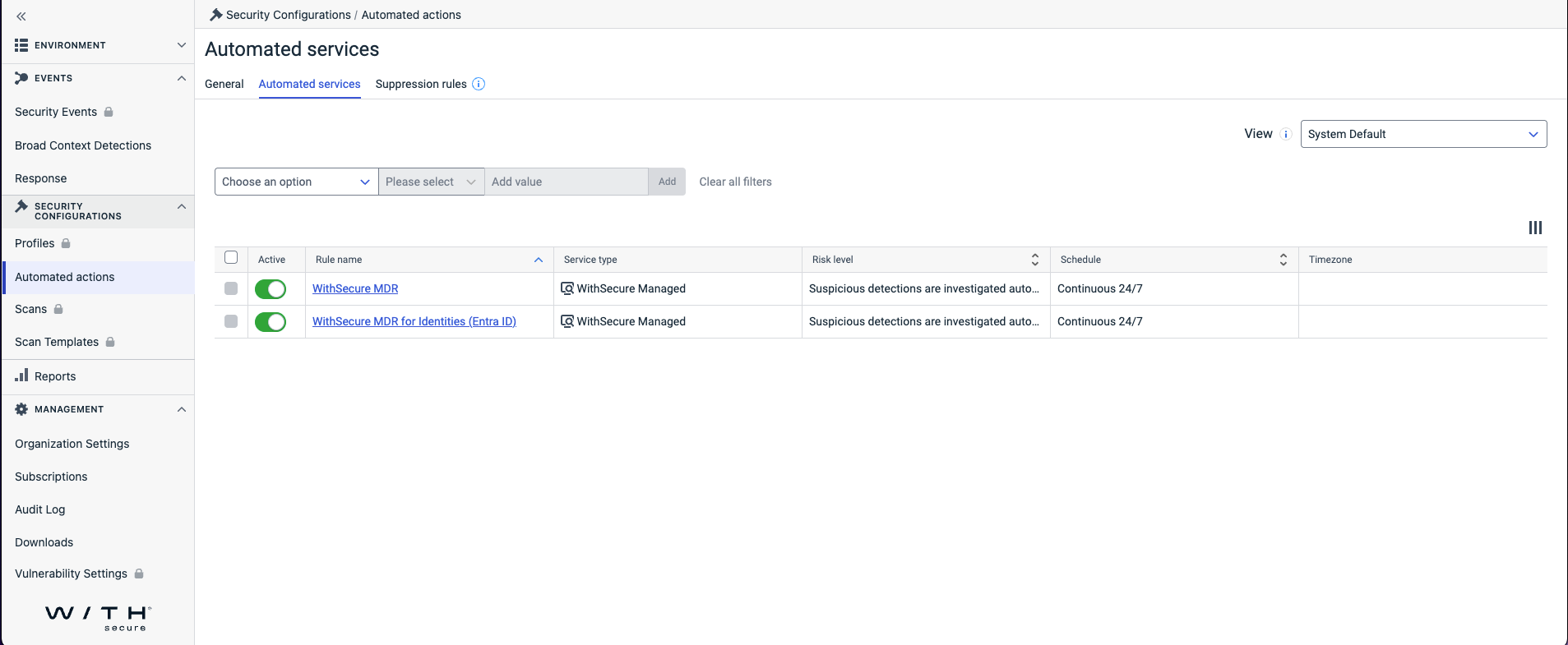Expand the Environment section
The width and height of the screenshot is (1568, 645).
(x=182, y=45)
